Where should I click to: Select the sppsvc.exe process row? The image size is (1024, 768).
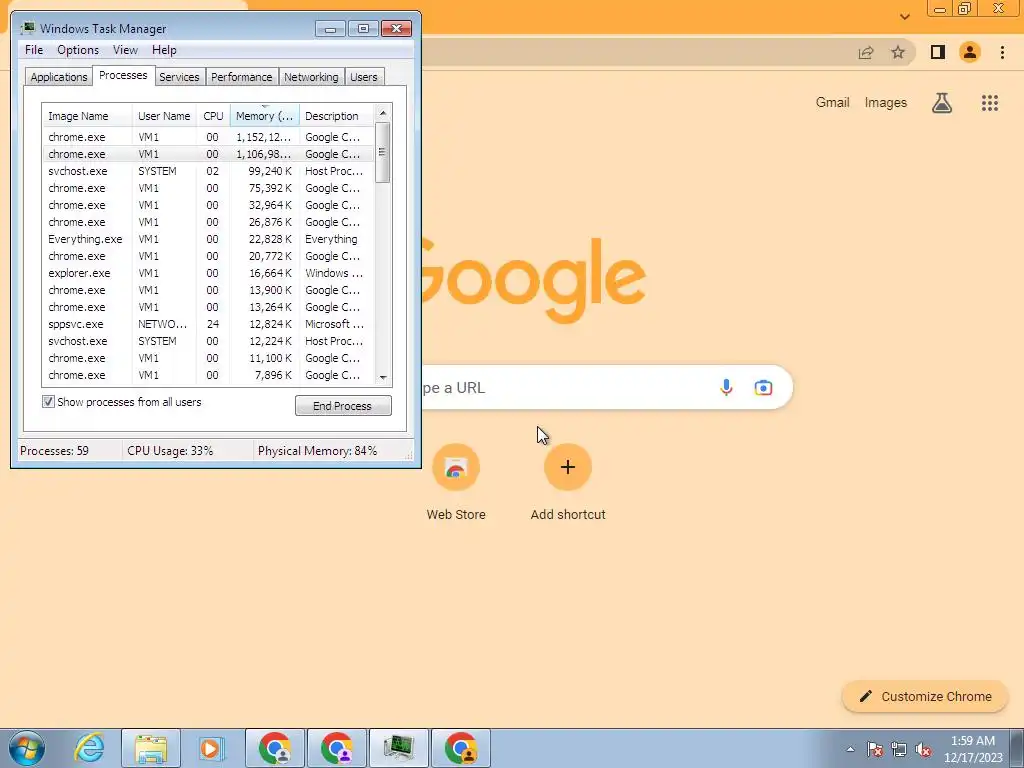(x=208, y=324)
